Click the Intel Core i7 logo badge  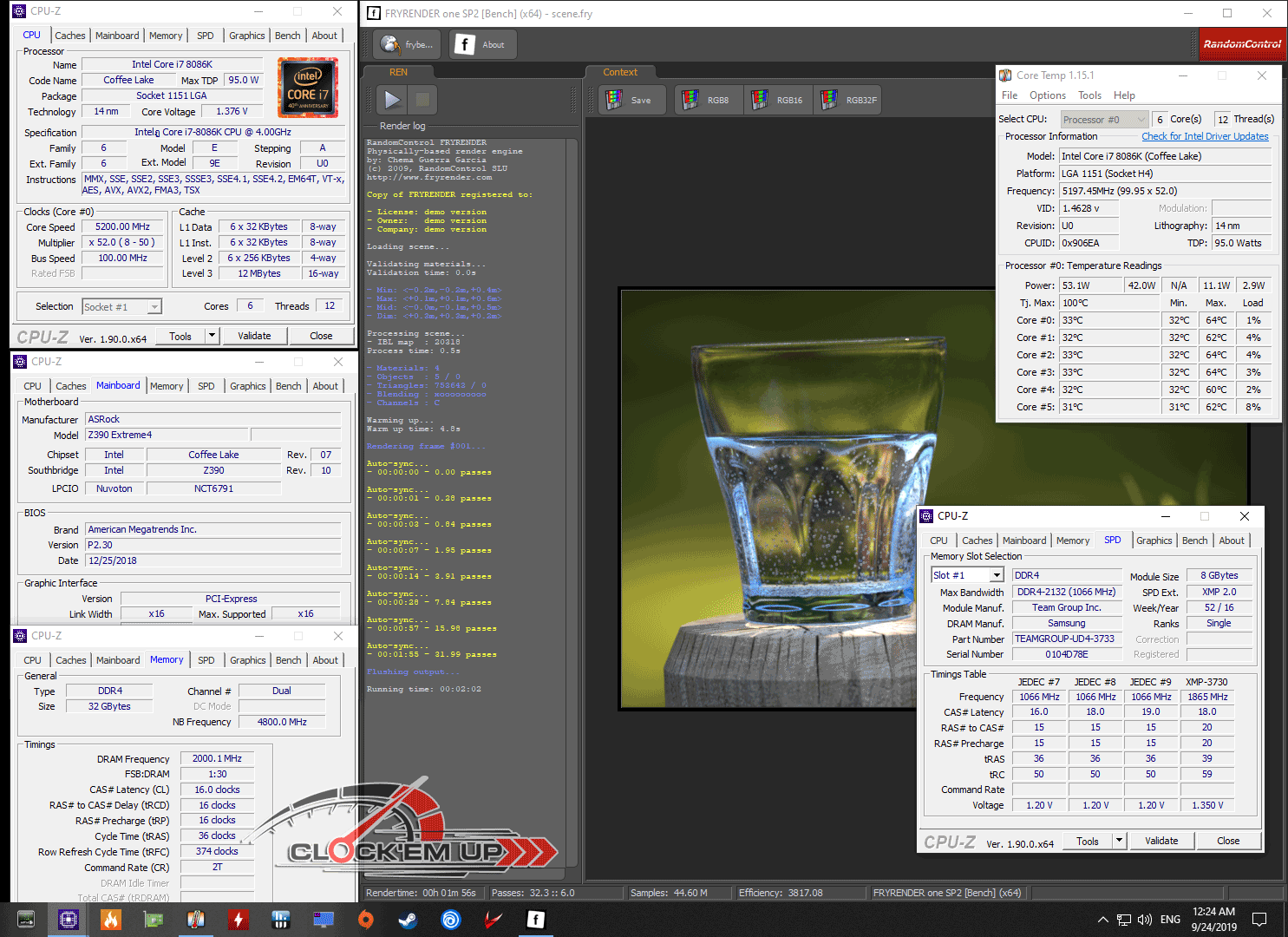(308, 88)
